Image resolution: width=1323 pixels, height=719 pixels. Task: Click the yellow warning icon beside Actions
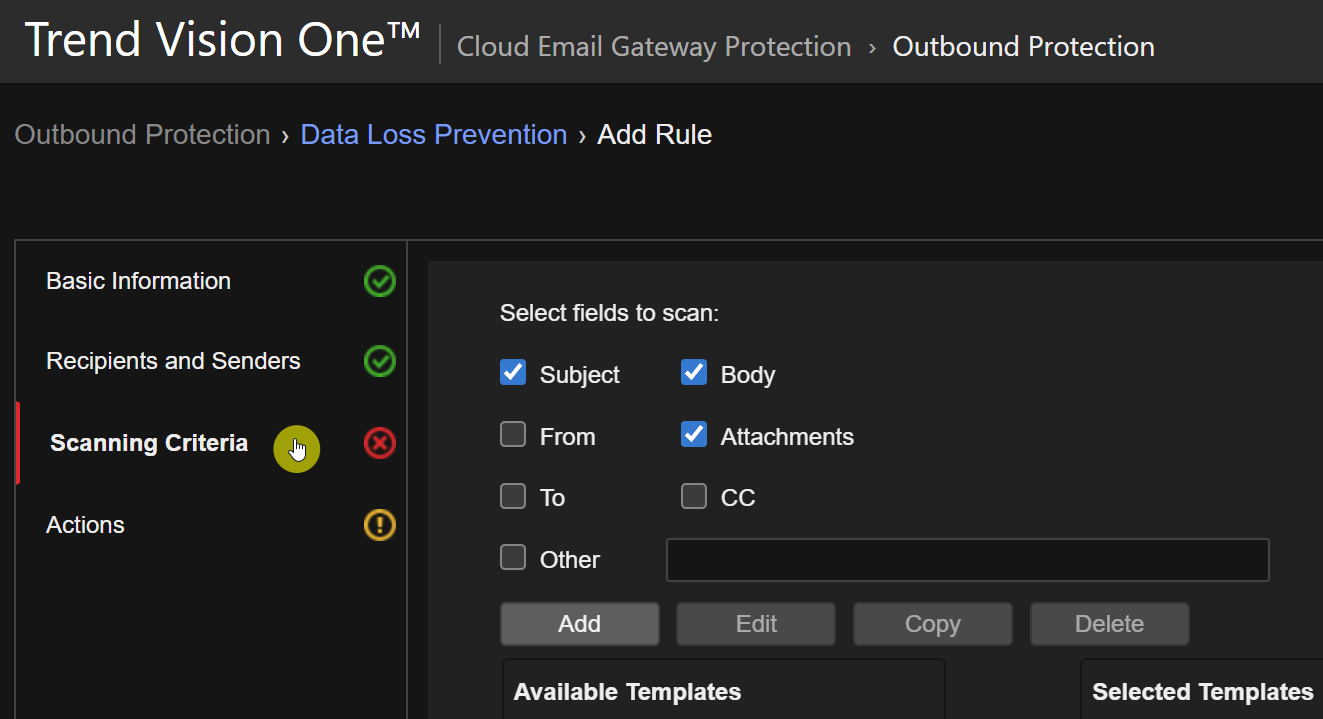379,525
